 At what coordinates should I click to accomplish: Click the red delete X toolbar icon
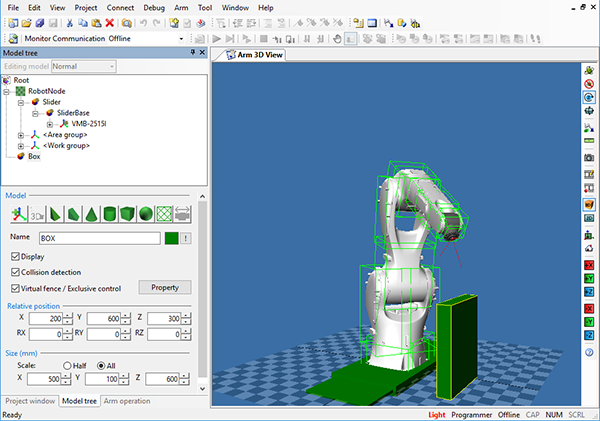pos(110,22)
